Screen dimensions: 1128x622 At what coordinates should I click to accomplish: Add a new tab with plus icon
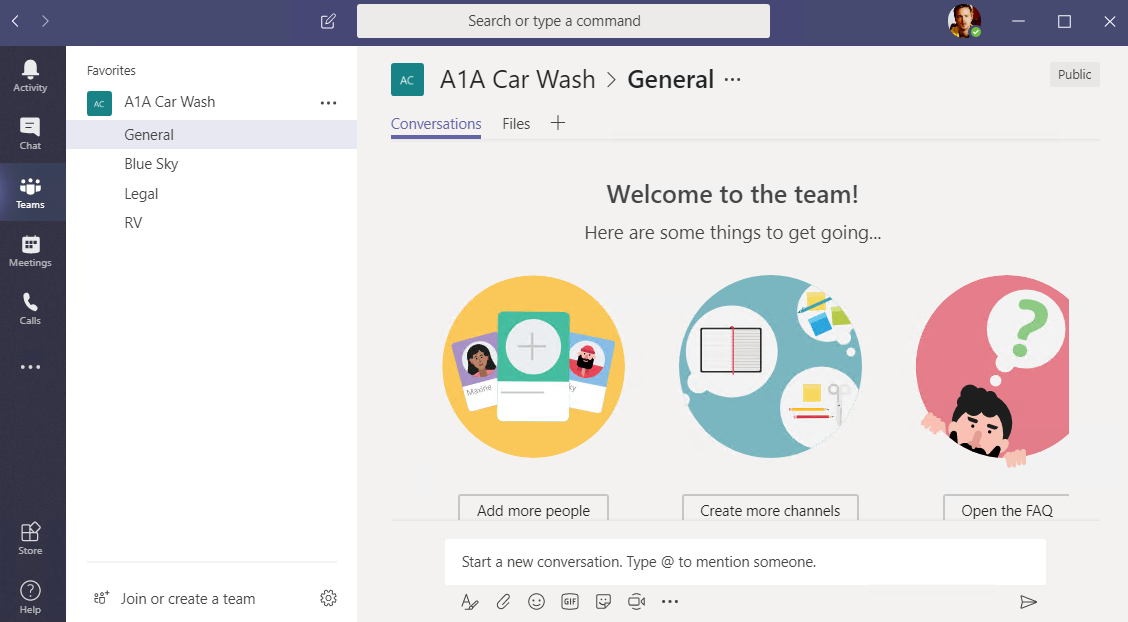(558, 123)
